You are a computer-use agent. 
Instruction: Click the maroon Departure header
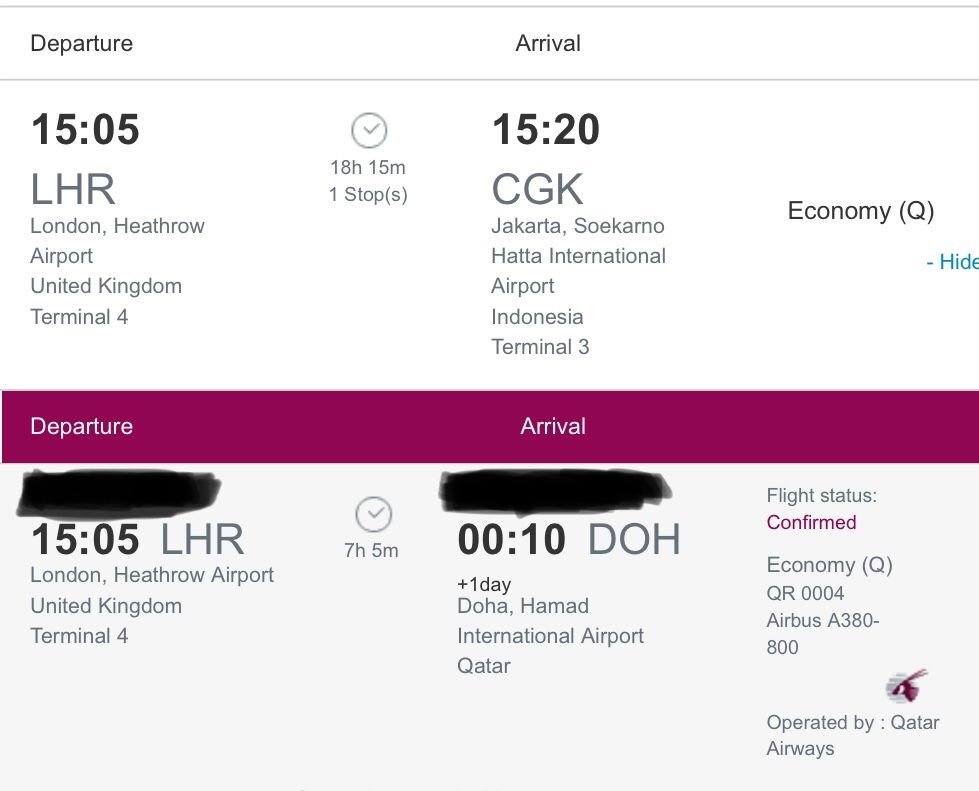[82, 426]
